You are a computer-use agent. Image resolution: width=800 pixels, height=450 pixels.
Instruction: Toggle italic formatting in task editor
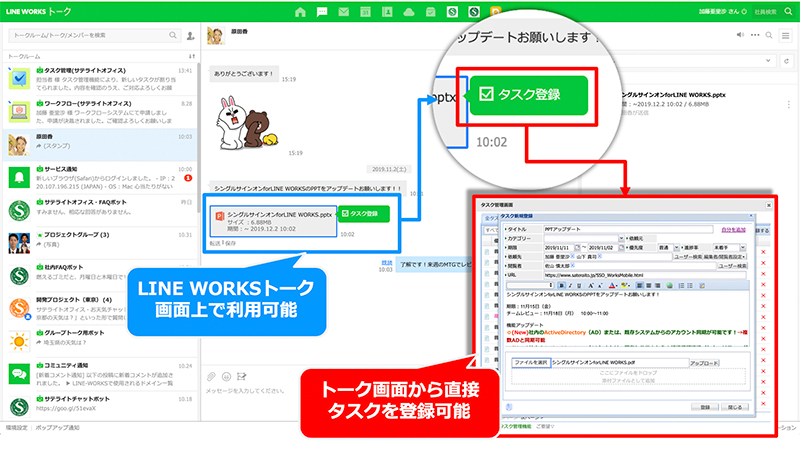click(570, 285)
